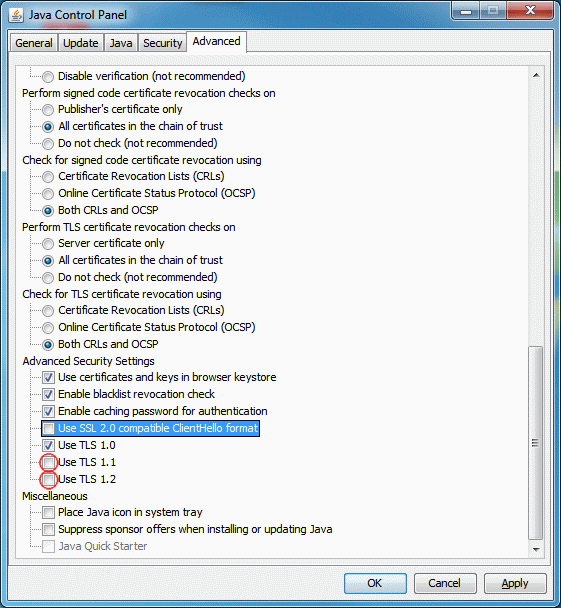Choose All certificates in chain of trust for signed code
The image size is (561, 608).
tap(48, 127)
